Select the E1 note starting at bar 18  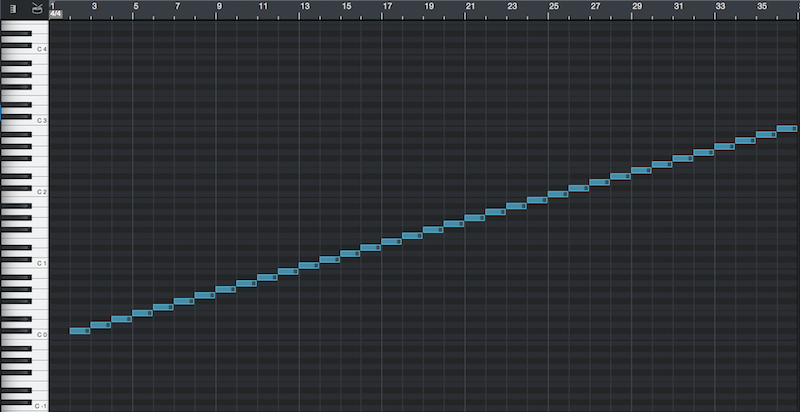(x=413, y=236)
